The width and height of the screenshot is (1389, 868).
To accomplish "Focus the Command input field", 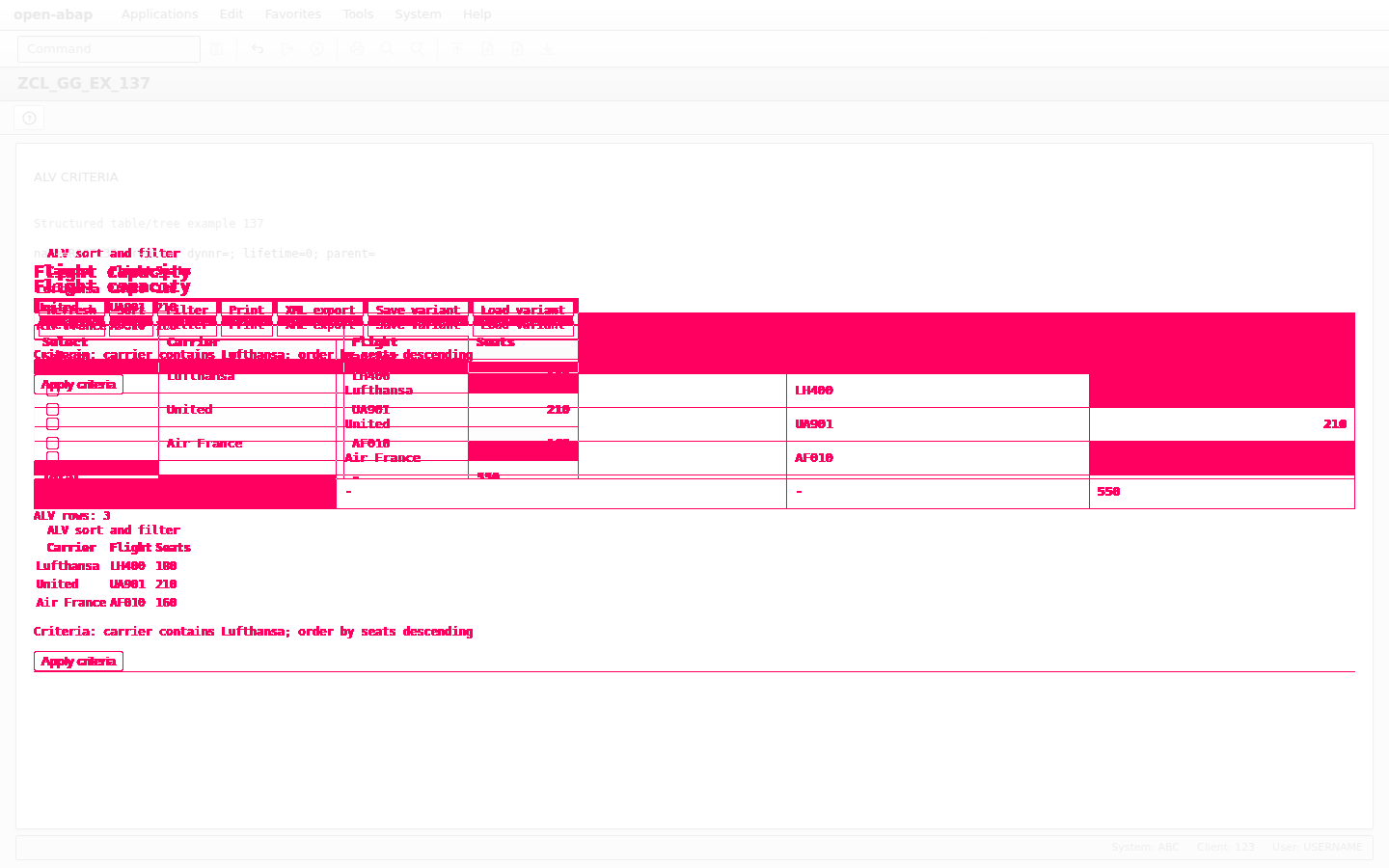I will pyautogui.click(x=109, y=49).
